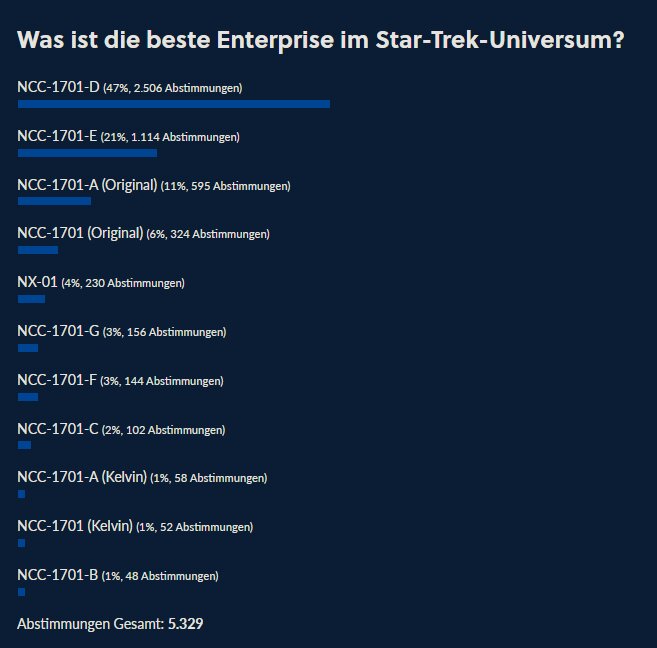657x648 pixels.
Task: Select the NCC-1701-F poll option label
Action: pos(58,380)
